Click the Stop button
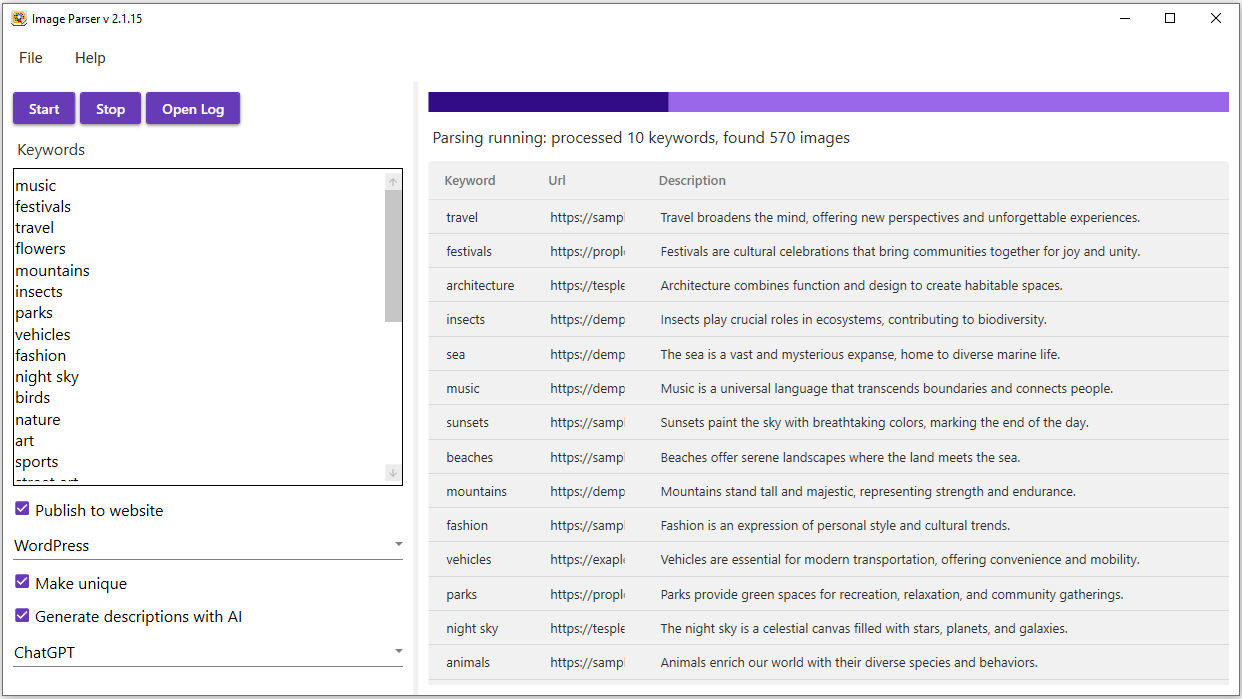This screenshot has height=699, width=1242. (110, 109)
